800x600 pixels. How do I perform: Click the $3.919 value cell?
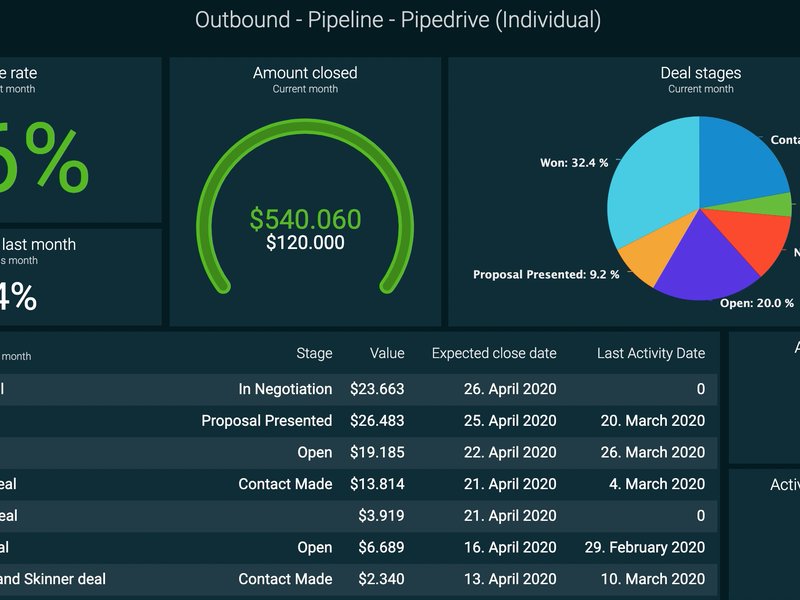(x=381, y=516)
